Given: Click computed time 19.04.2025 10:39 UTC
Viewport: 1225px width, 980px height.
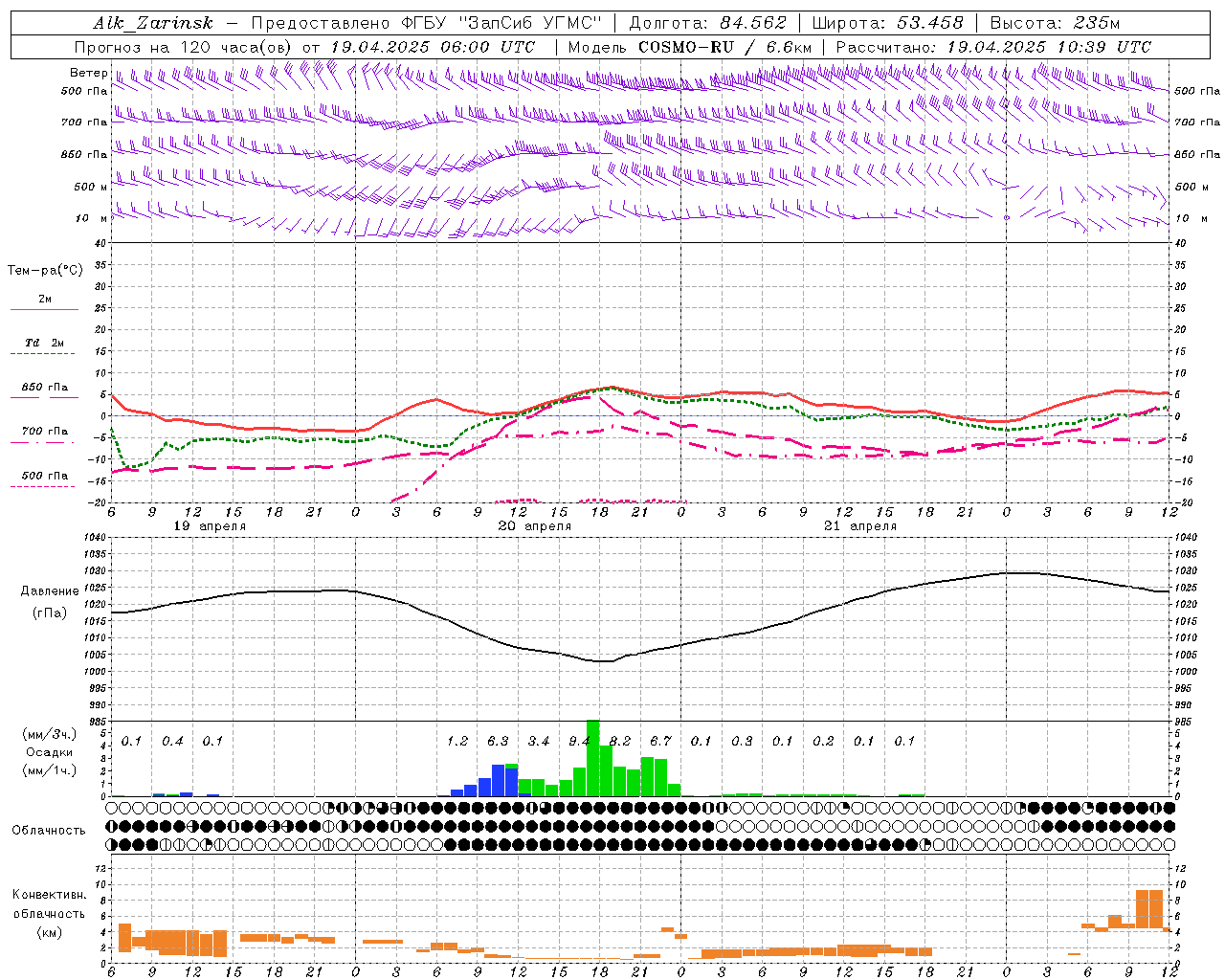Looking at the screenshot, I should [1049, 47].
